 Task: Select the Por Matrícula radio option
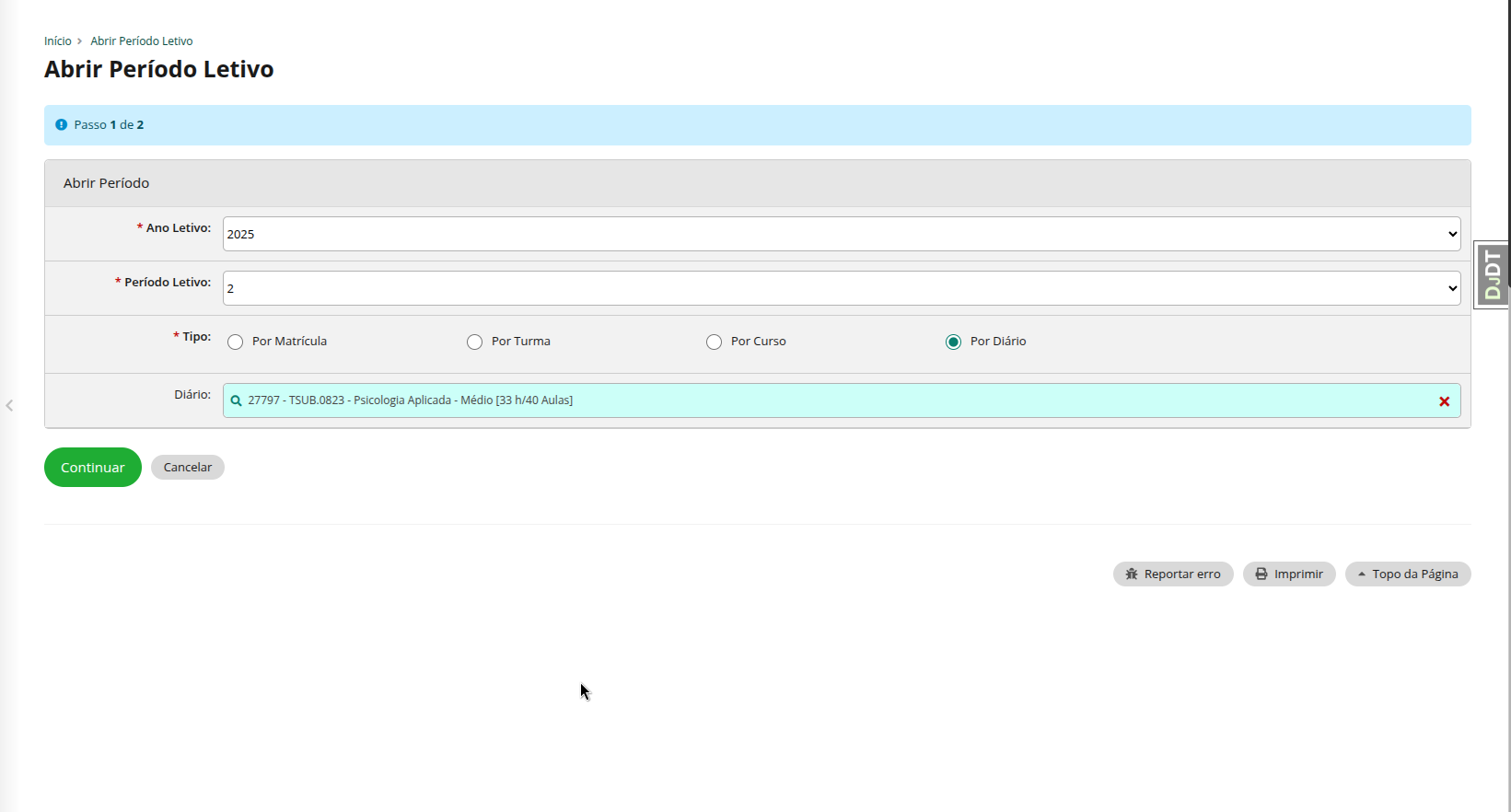[236, 342]
